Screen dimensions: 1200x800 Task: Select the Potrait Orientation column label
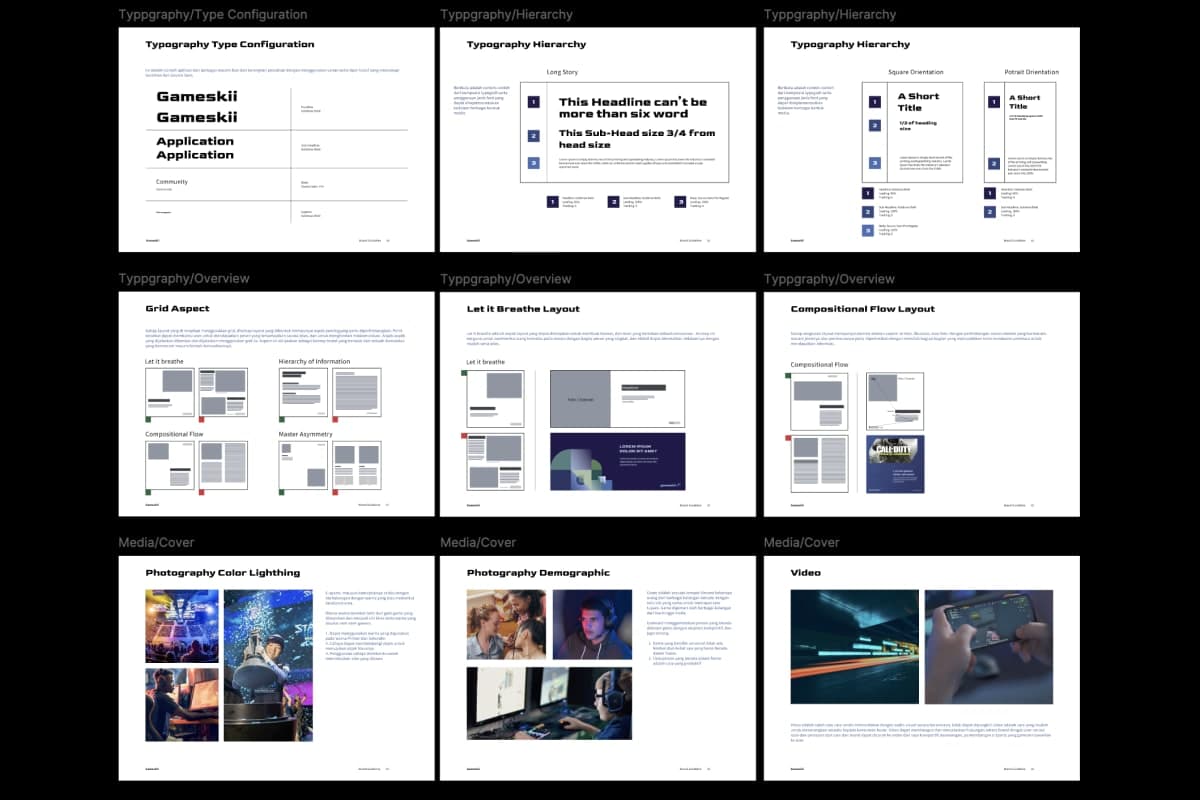pos(1031,72)
